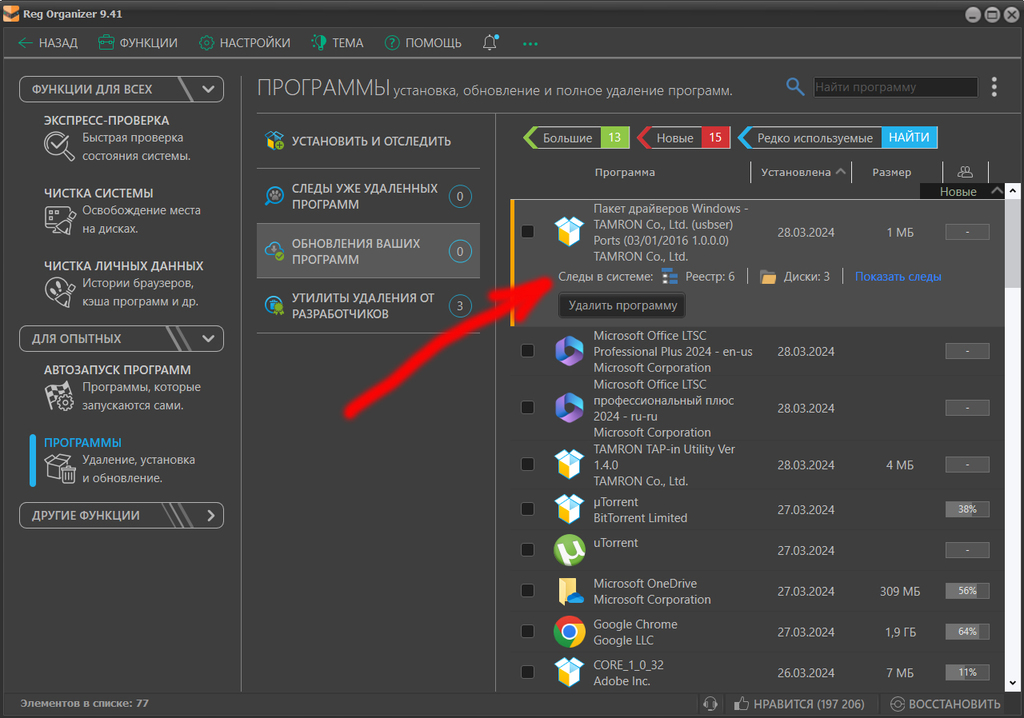Click the magnifier search icon
Image resolution: width=1024 pixels, height=718 pixels.
coord(795,86)
